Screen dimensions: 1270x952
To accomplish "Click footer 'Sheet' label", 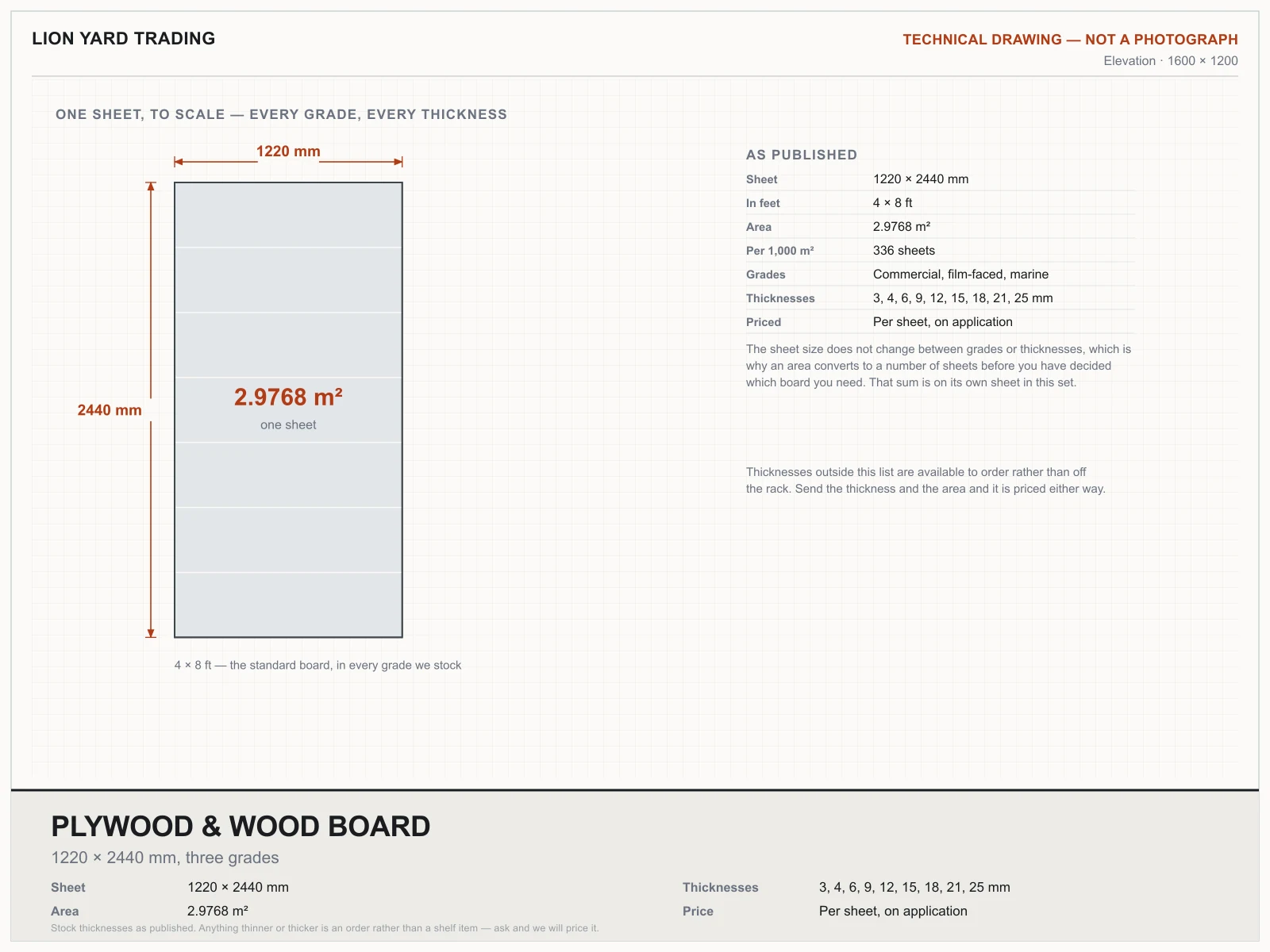I will point(68,888).
